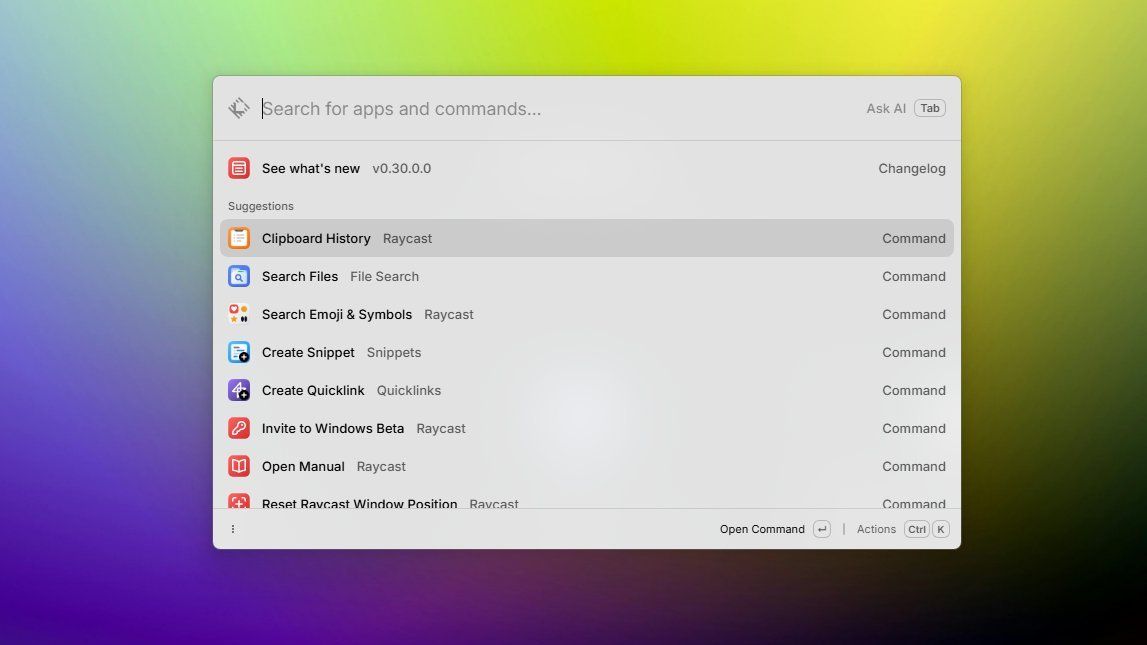Click Raycast subtitle beside Clipboard History
1147x645 pixels.
click(x=407, y=238)
